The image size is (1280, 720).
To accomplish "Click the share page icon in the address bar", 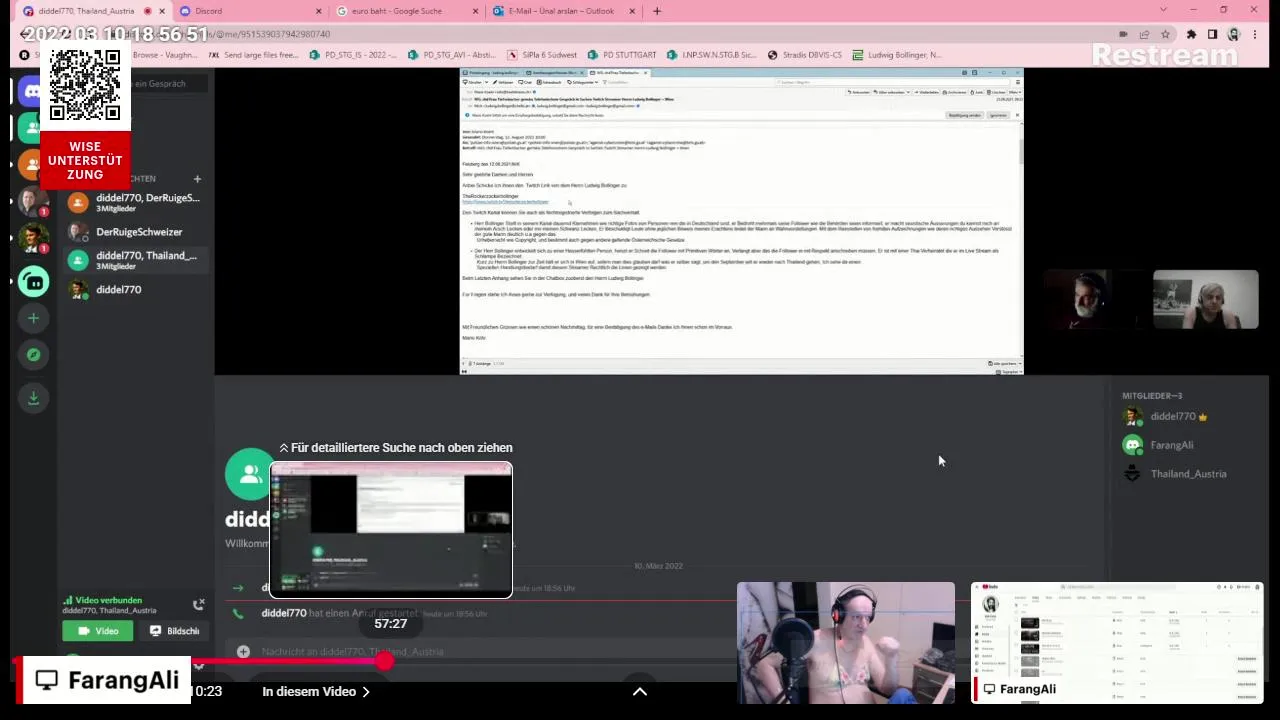I will click(1144, 34).
